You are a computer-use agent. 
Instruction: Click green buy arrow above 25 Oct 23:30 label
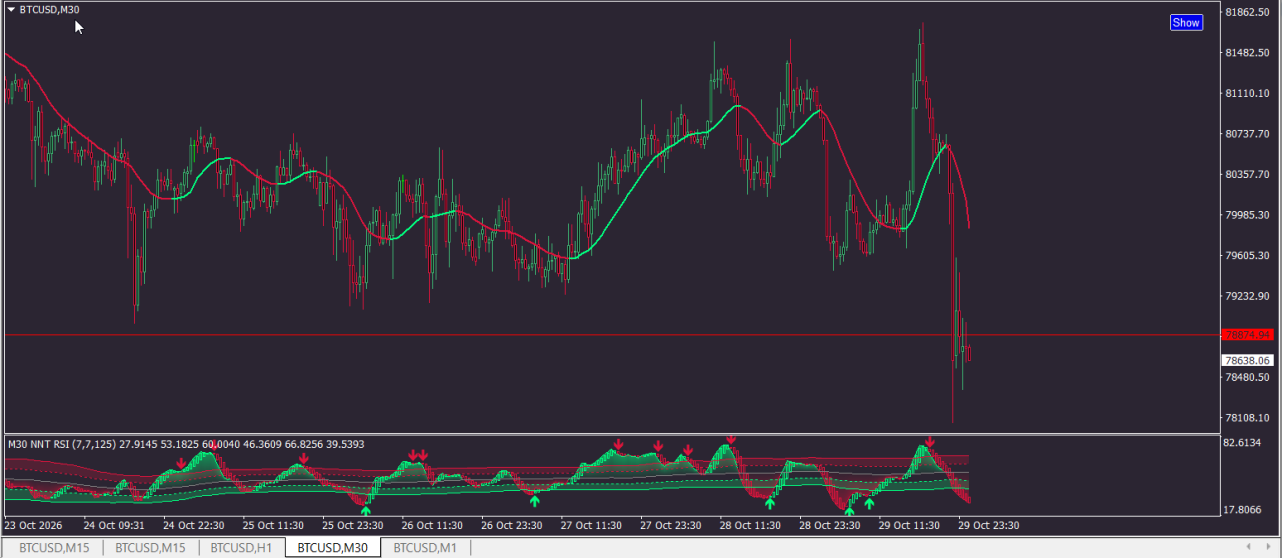pos(366,511)
